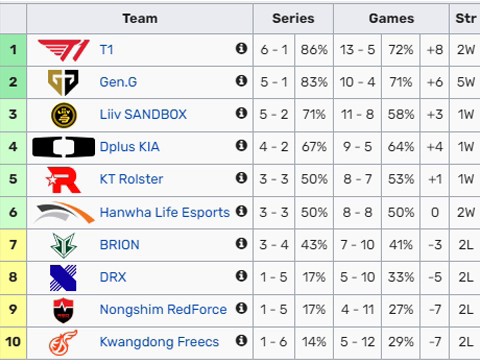
Task: Click the BRION green logo
Action: point(63,245)
